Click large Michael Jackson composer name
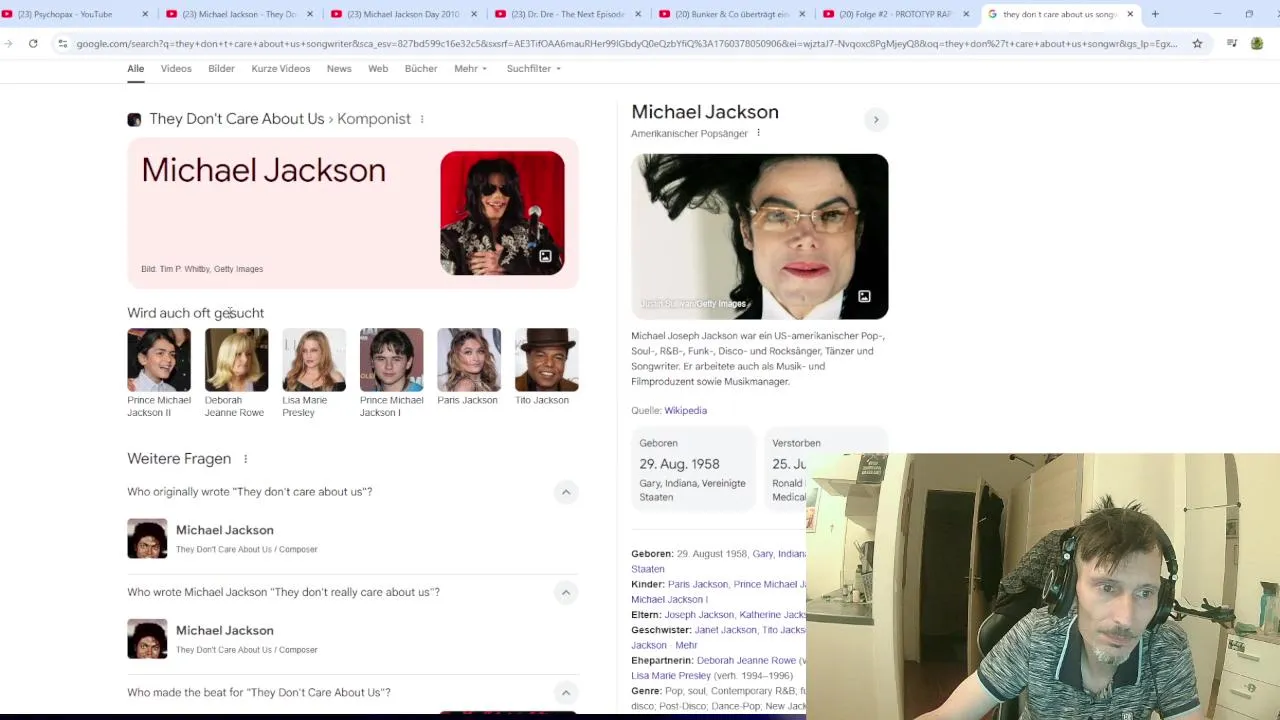The height and width of the screenshot is (720, 1280). click(x=263, y=170)
